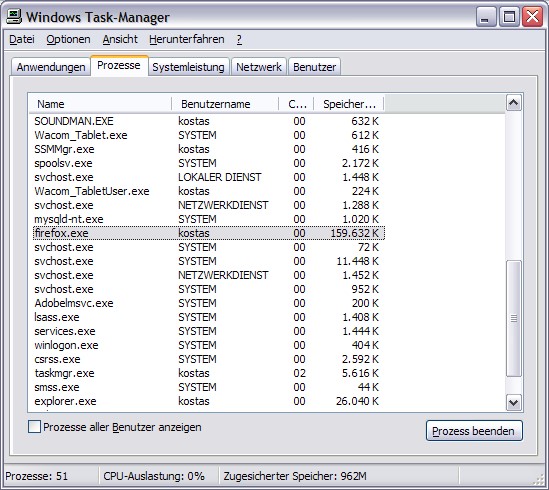This screenshot has width=549, height=490.
Task: Open the Optionen menu
Action: 68,39
